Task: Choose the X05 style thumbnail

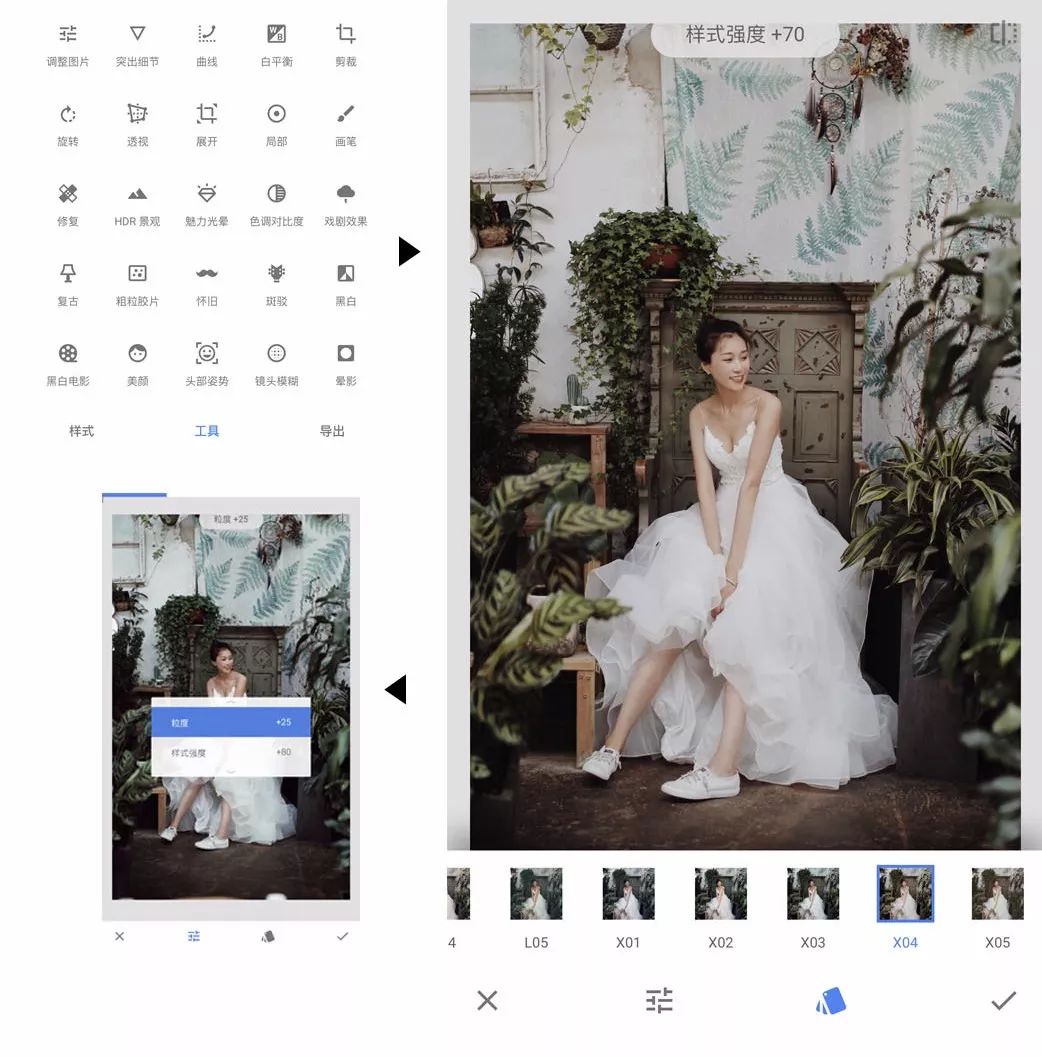Action: point(998,894)
